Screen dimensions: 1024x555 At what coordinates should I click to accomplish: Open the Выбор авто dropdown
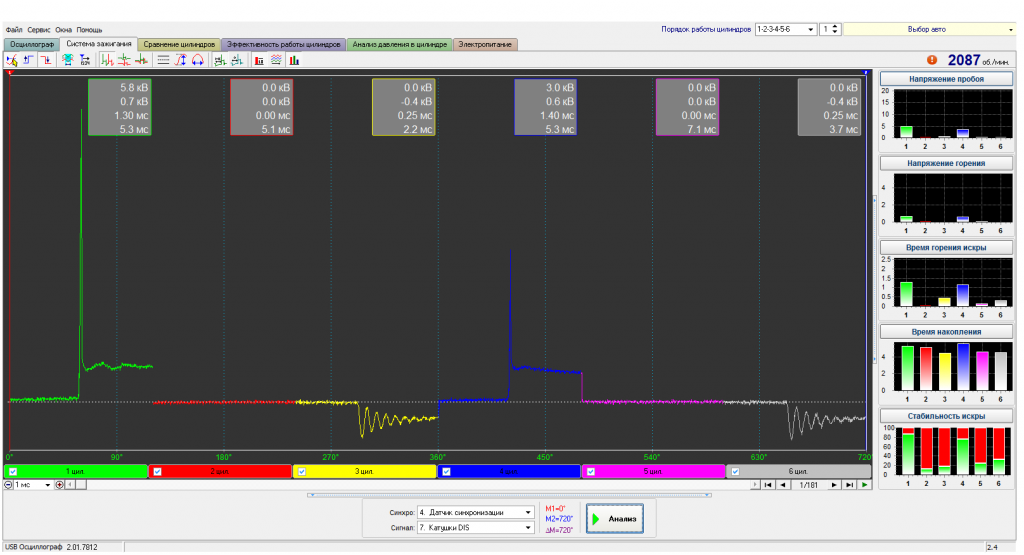pyautogui.click(x=929, y=29)
